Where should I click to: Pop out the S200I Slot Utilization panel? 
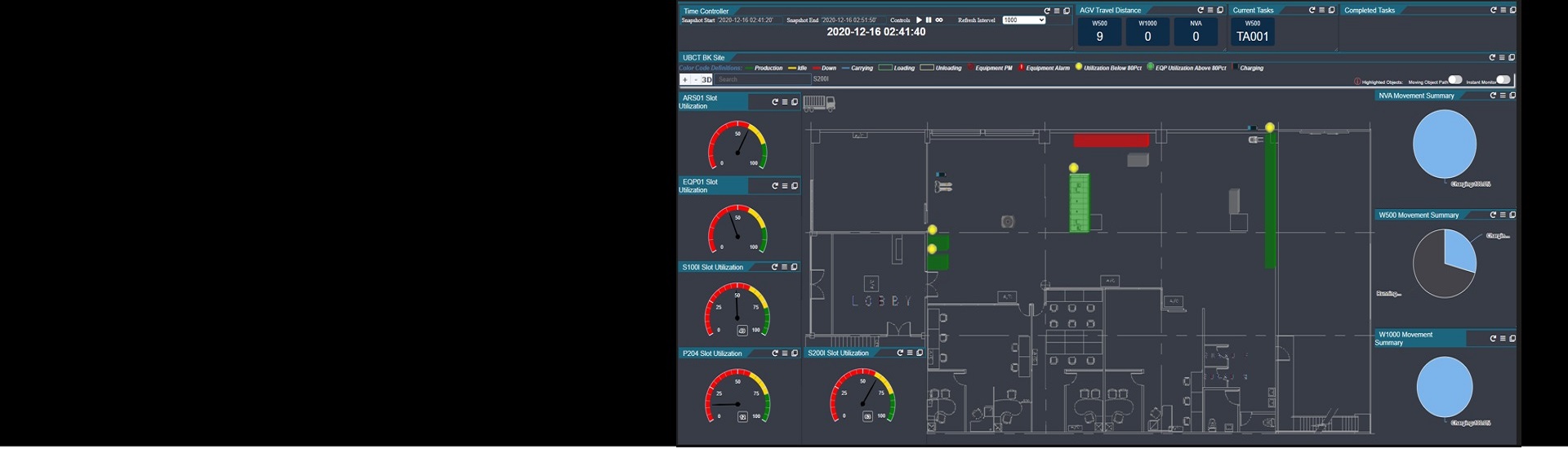coord(920,353)
